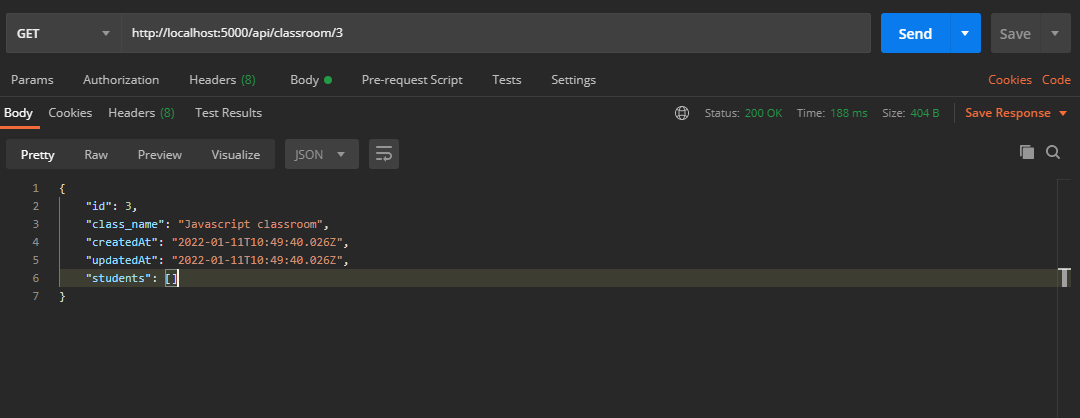Click the globe network info icon
This screenshot has height=418, width=1080.
[682, 113]
